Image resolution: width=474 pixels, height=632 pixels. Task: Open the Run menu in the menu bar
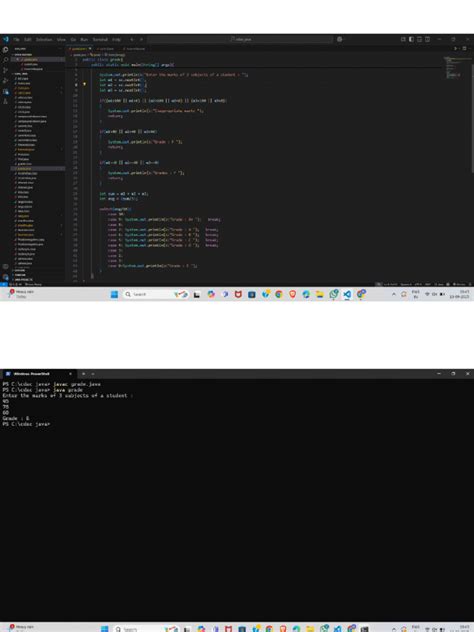click(84, 40)
